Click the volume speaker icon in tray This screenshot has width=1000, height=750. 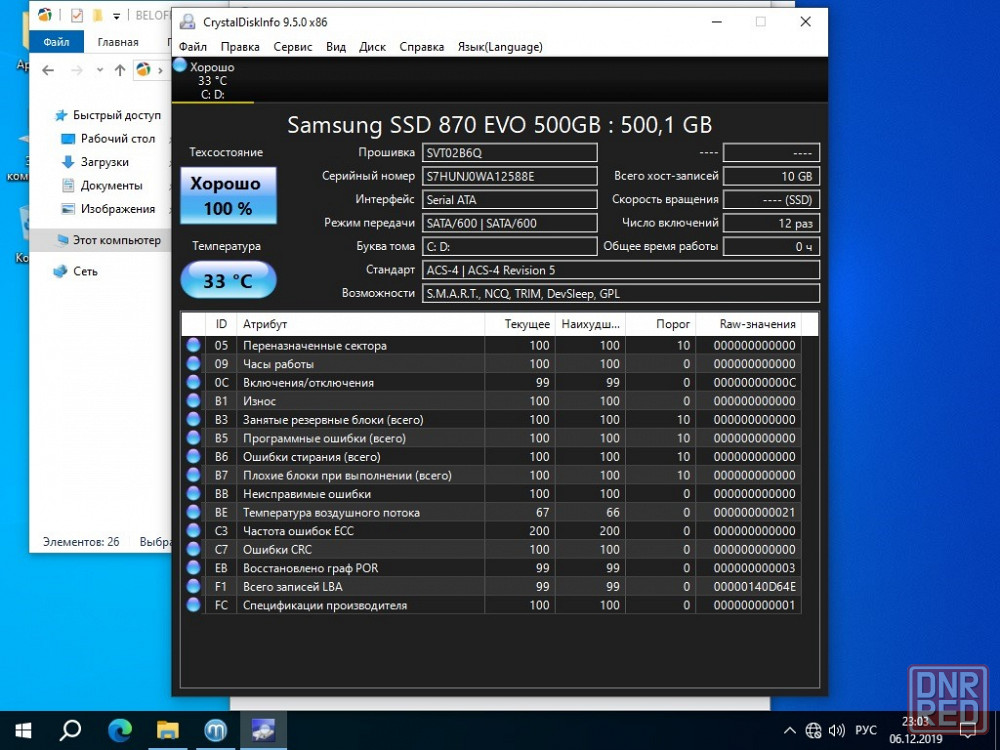(838, 730)
